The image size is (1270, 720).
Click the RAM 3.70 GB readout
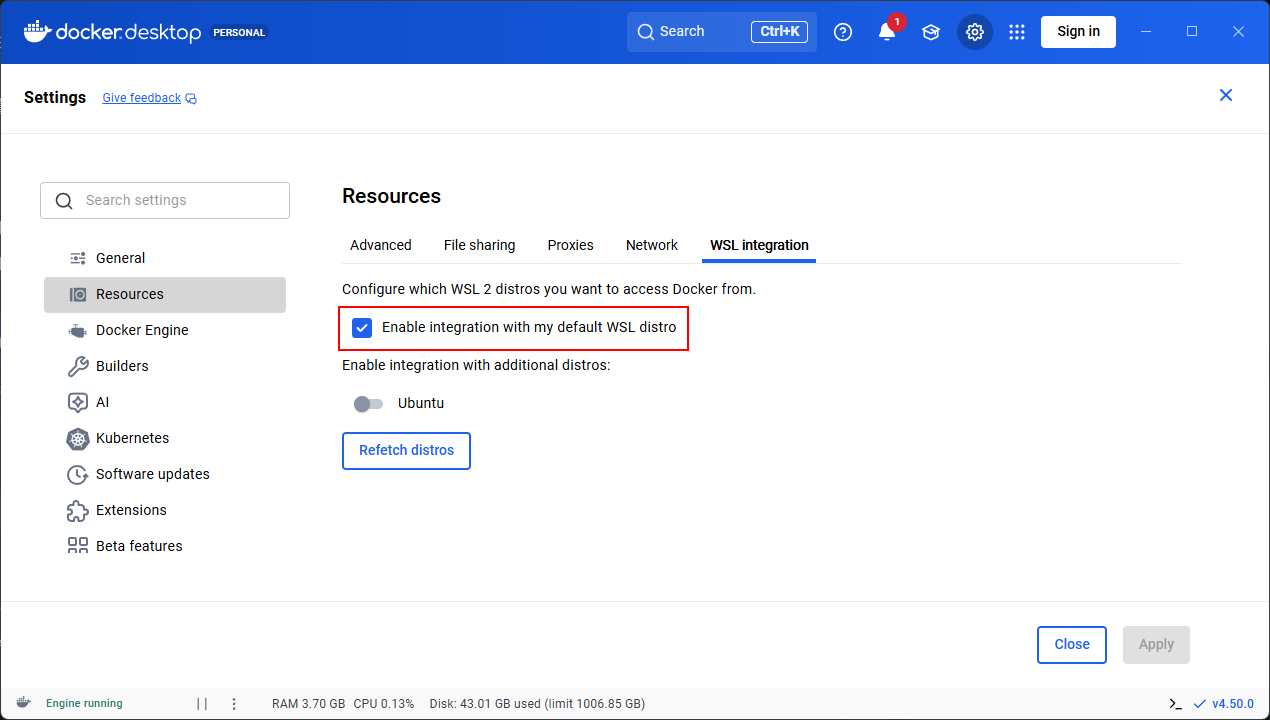(309, 703)
